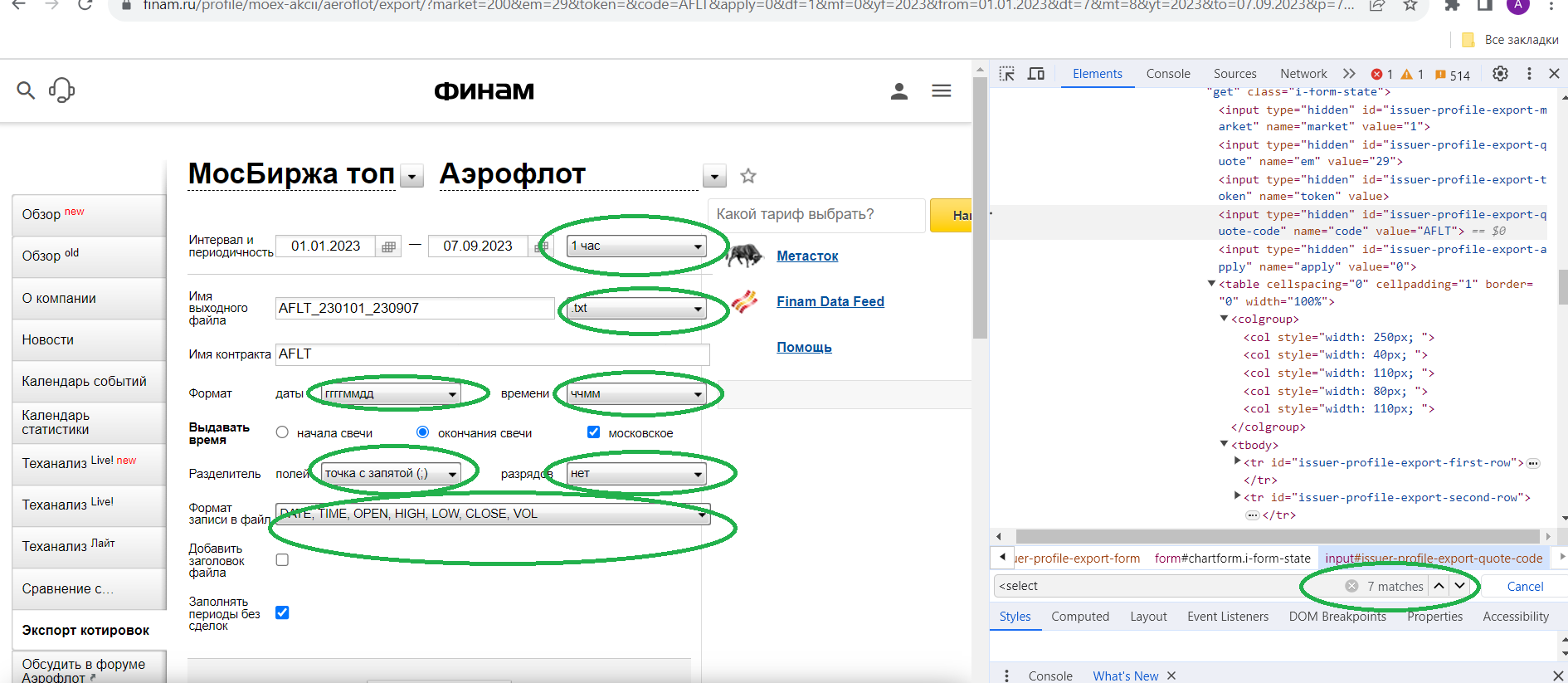Open the field separator точка с запятой dropdown
This screenshot has height=683, width=1568.
click(392, 474)
